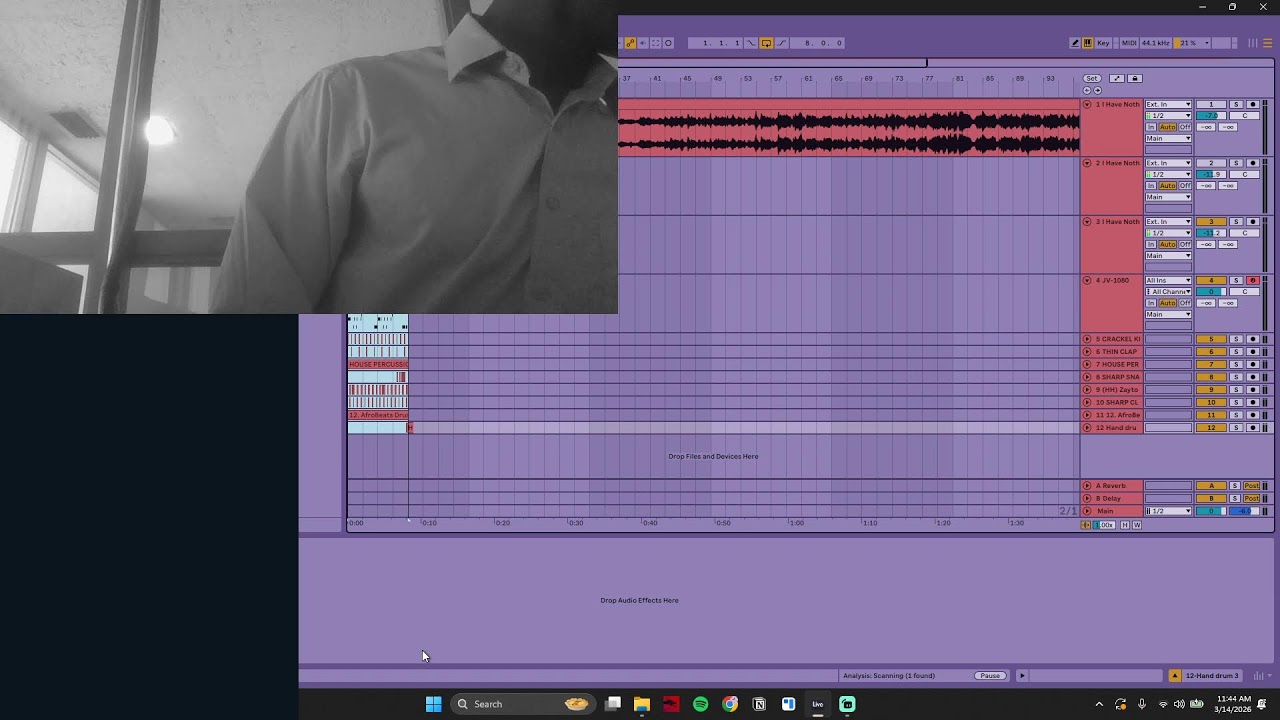Set track 2 monitor to Auto

pos(1168,186)
